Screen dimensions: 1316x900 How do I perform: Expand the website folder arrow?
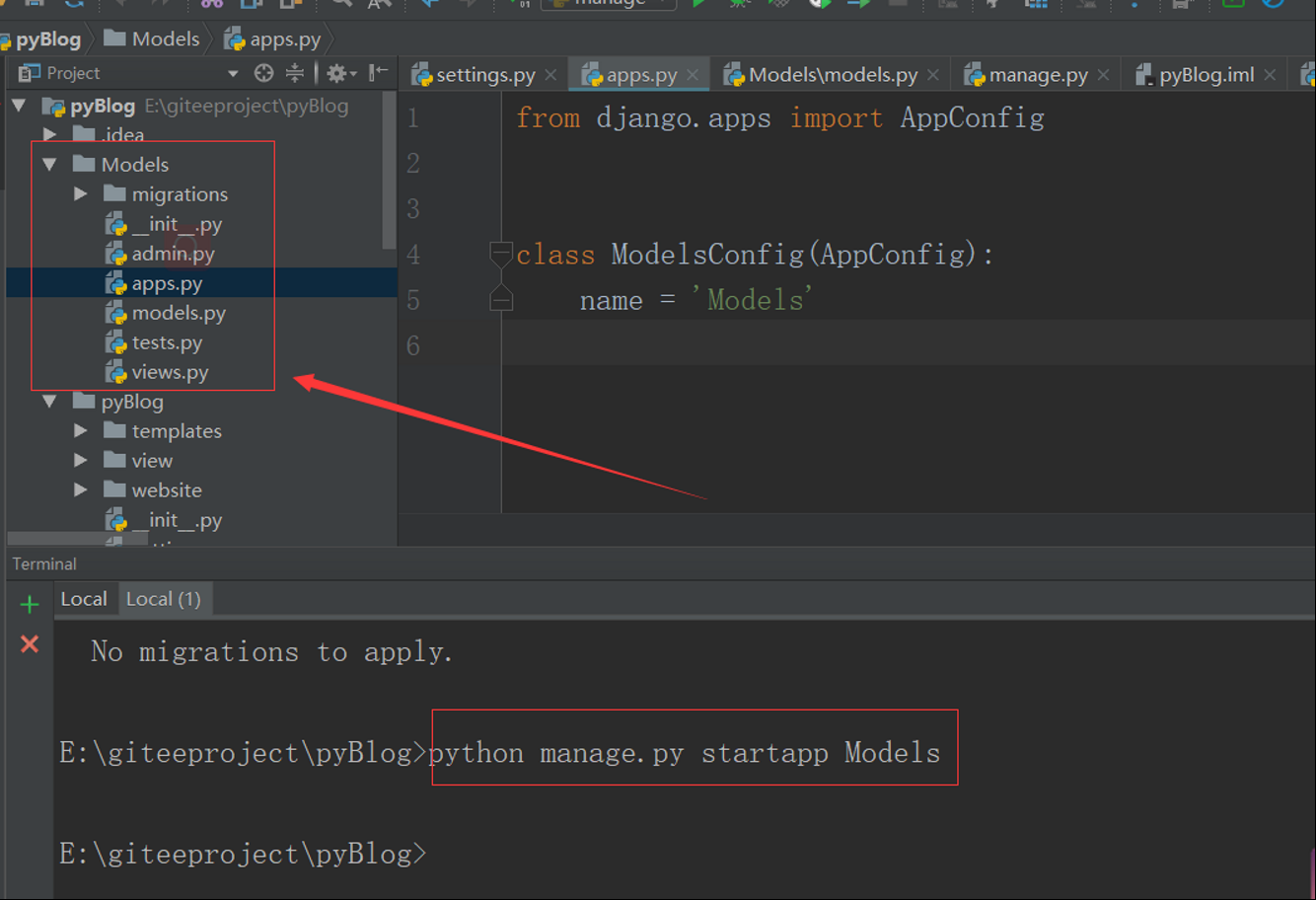tap(81, 490)
